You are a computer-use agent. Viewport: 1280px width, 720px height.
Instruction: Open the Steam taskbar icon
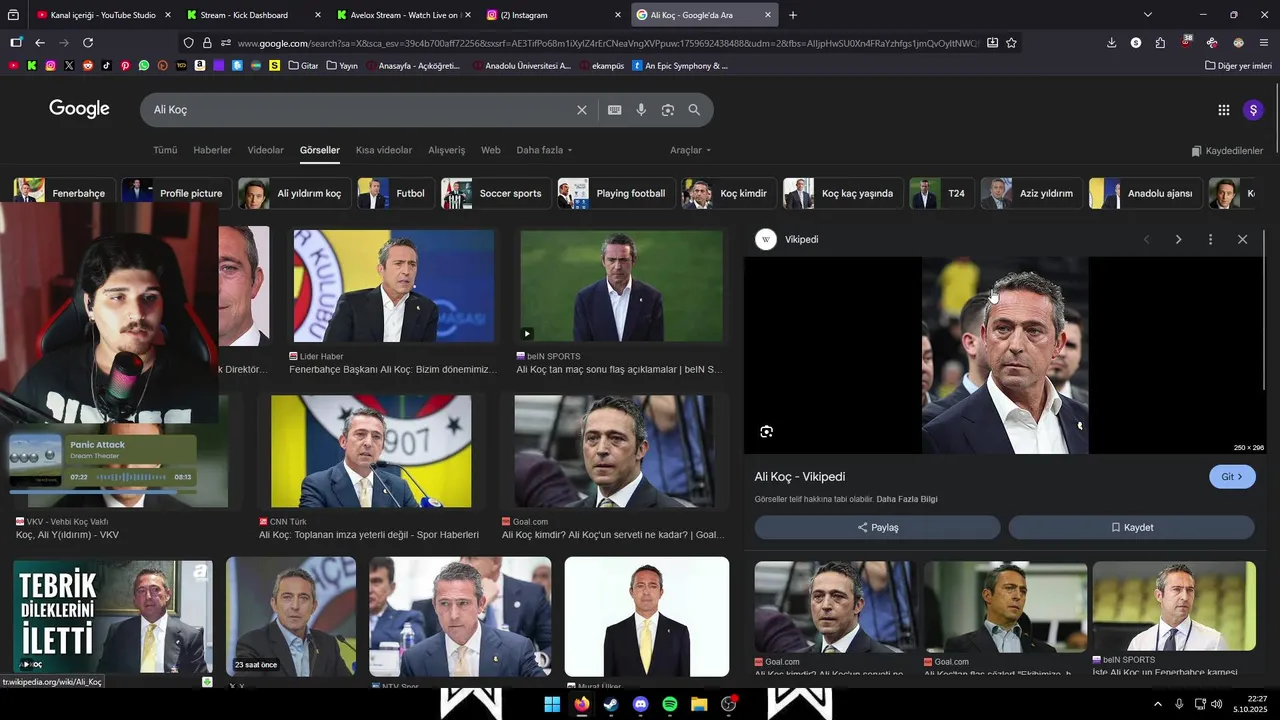611,704
